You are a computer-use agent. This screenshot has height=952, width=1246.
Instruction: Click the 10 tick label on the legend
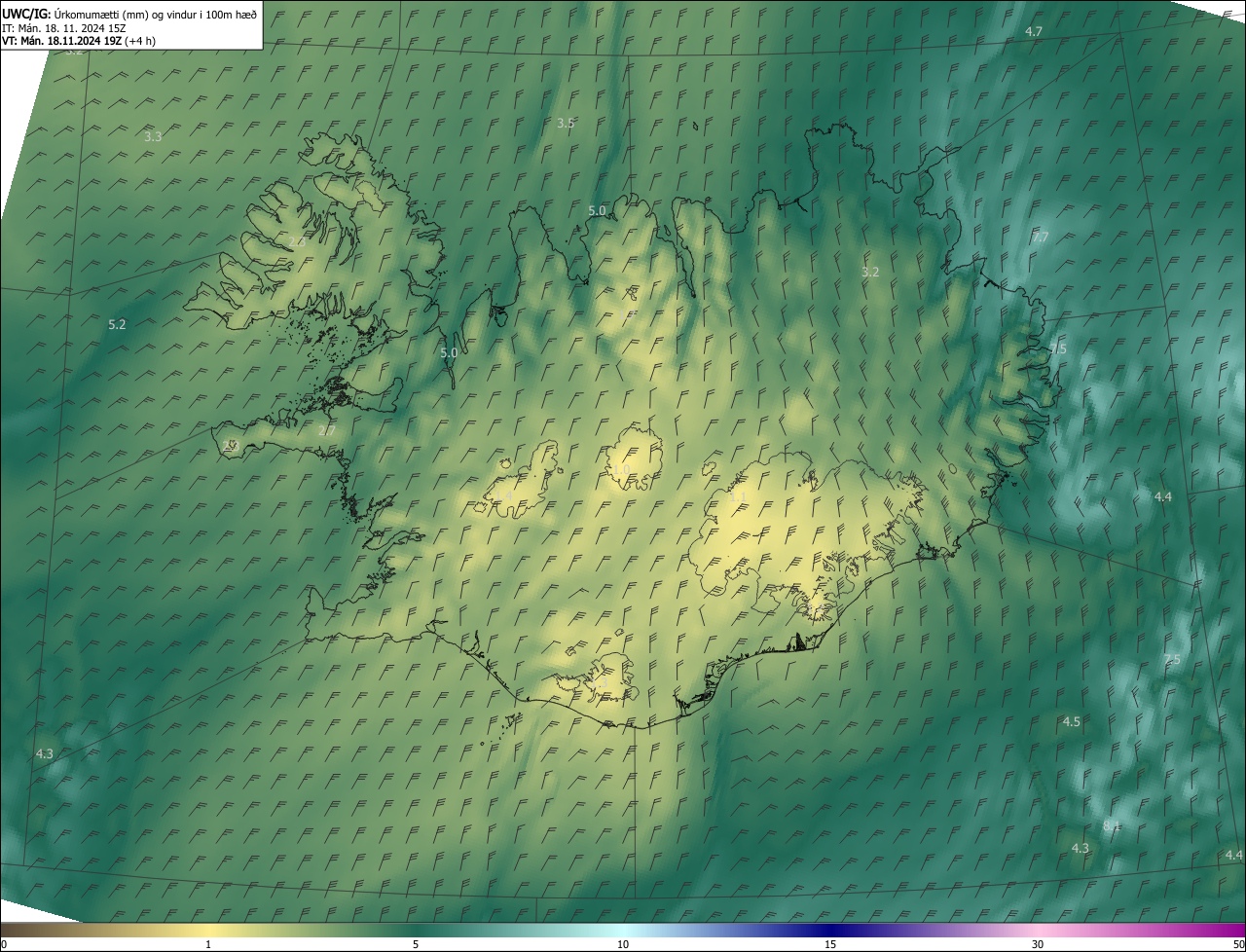(623, 944)
